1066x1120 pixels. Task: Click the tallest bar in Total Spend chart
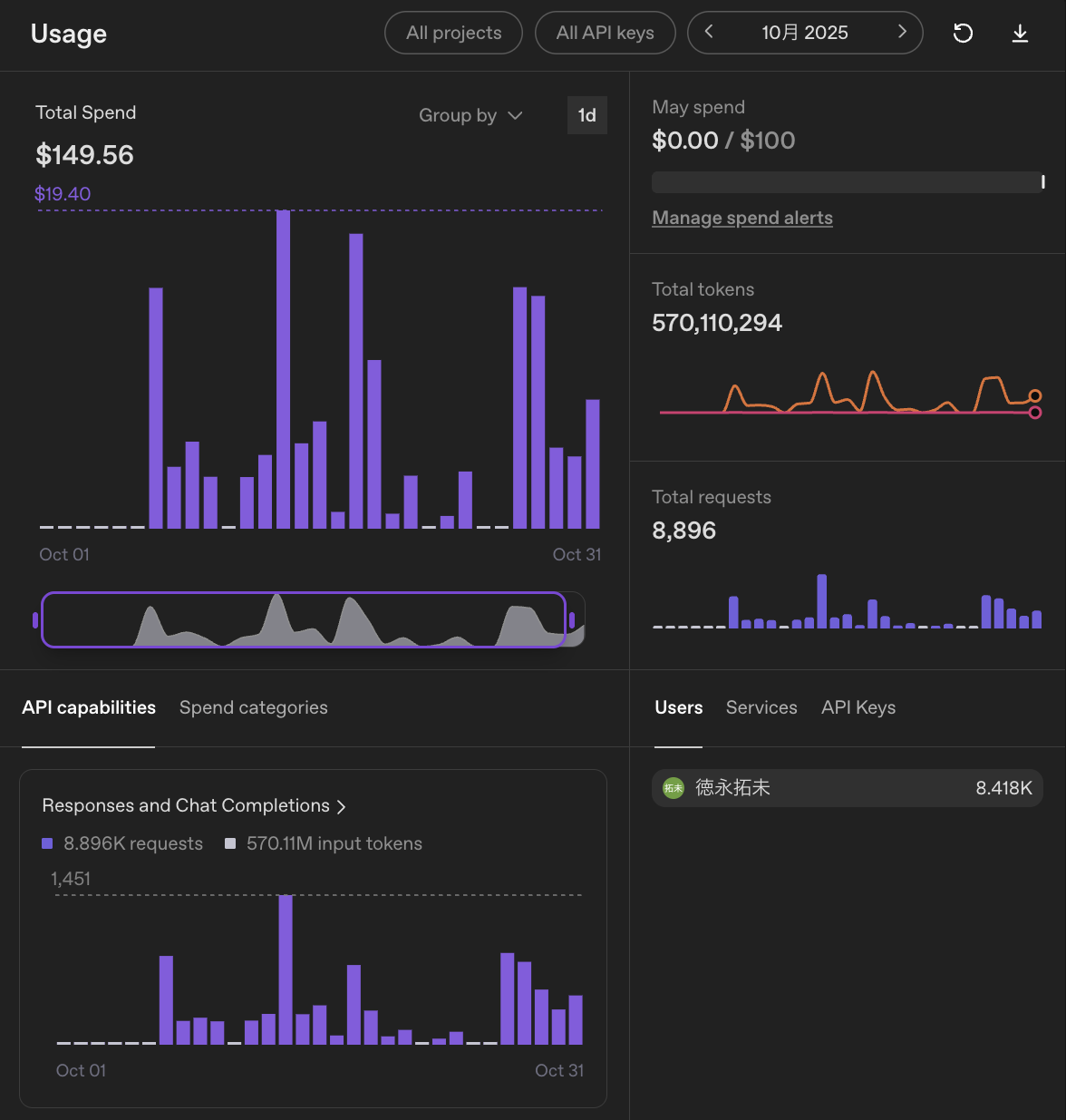283,369
